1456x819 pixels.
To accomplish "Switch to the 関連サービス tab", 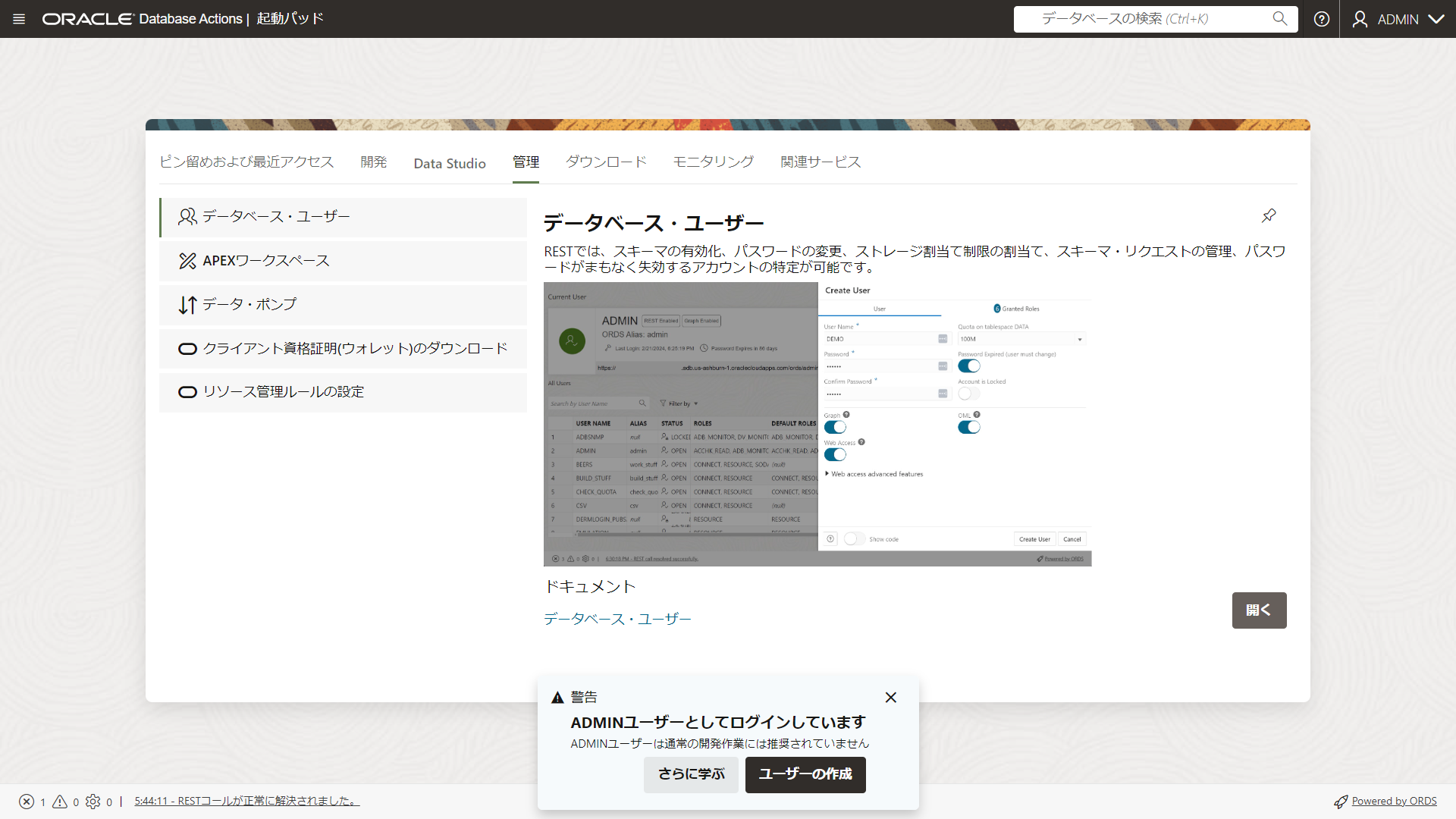I will pyautogui.click(x=821, y=162).
